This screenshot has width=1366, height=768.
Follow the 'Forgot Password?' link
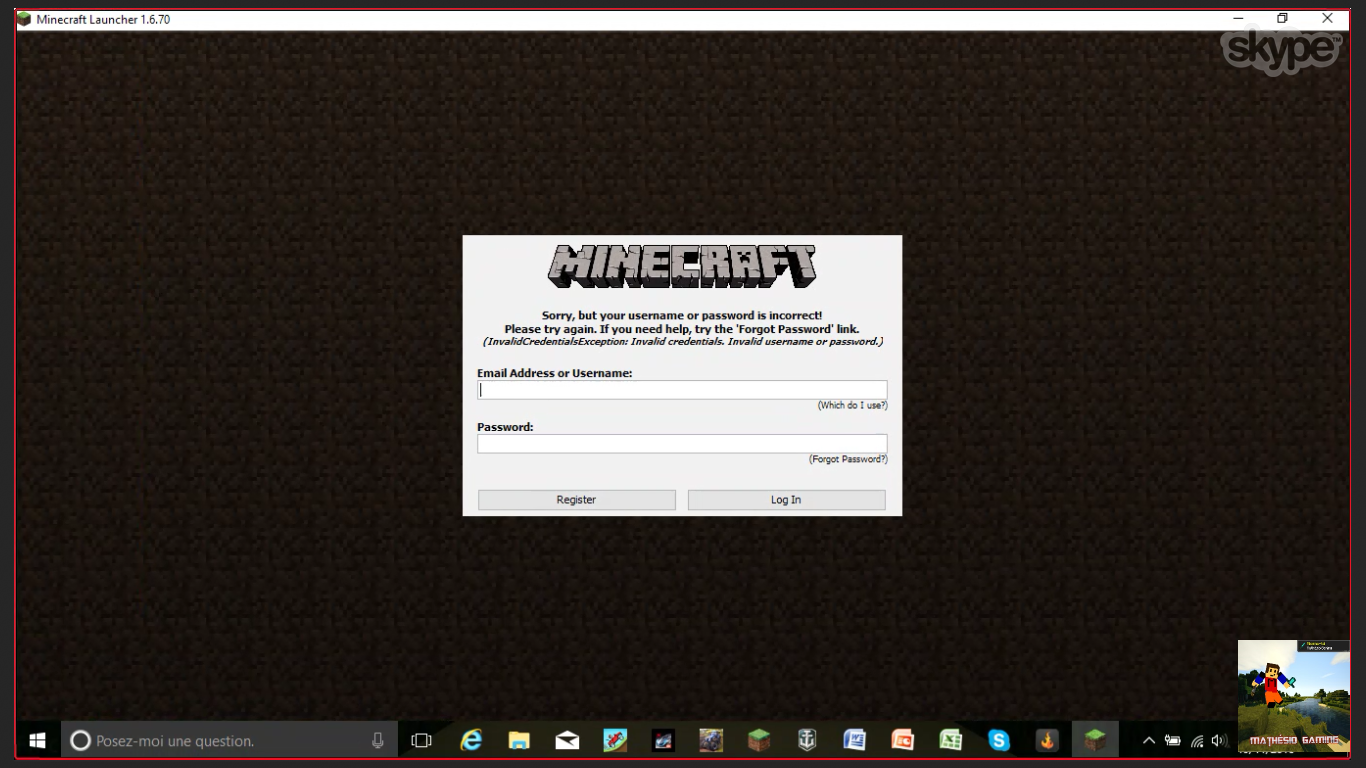[x=848, y=459]
